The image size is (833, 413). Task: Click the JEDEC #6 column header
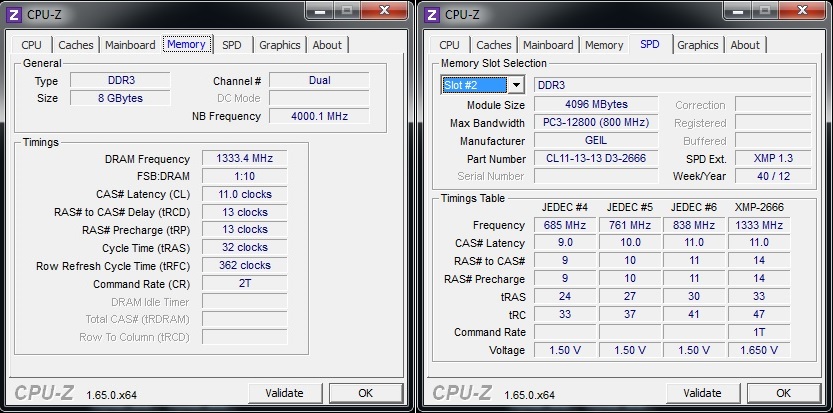(694, 207)
